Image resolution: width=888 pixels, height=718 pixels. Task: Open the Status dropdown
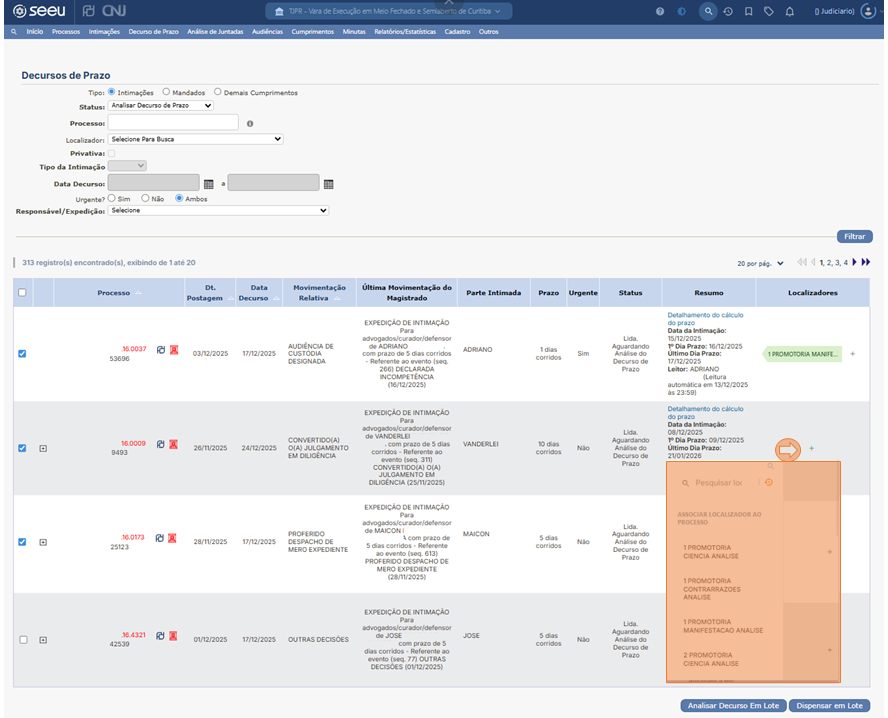coord(160,105)
